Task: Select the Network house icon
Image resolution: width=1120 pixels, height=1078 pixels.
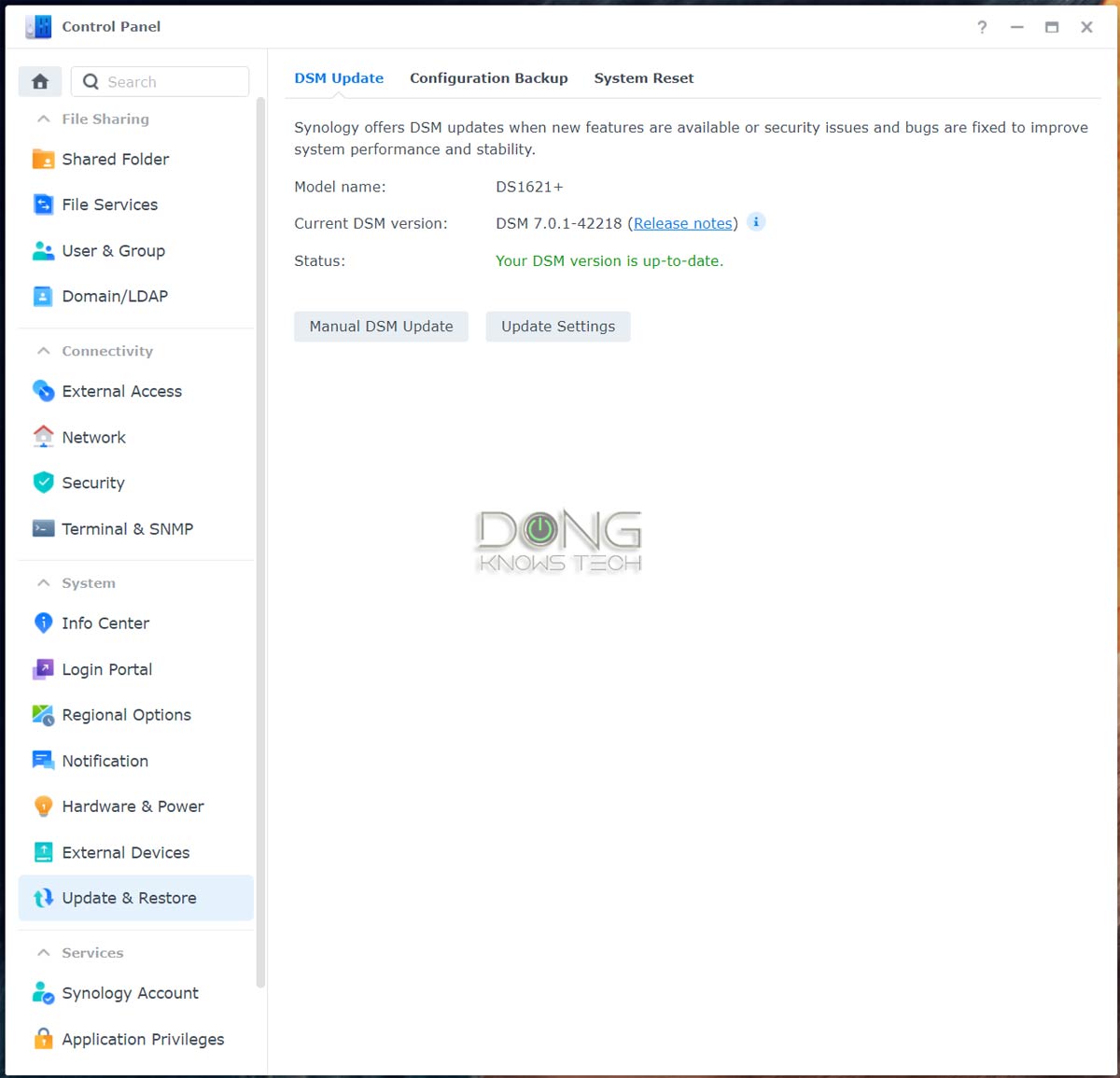Action: coord(43,437)
